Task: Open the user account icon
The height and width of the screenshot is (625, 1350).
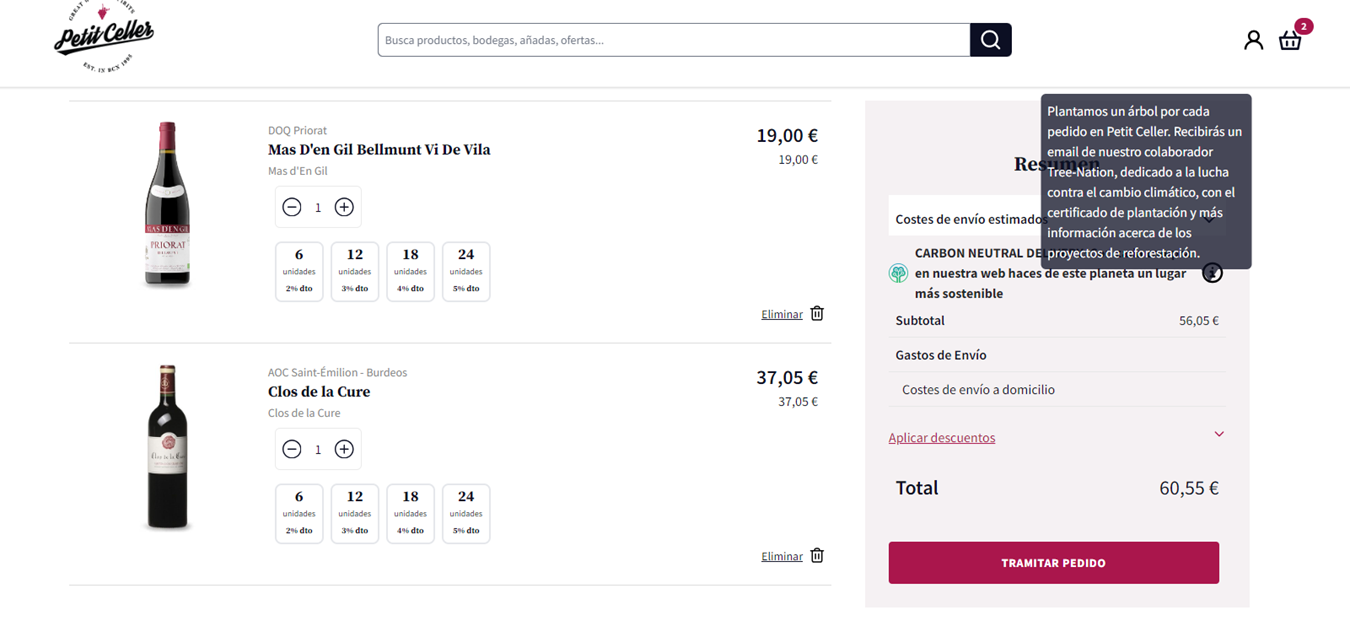Action: [1253, 40]
